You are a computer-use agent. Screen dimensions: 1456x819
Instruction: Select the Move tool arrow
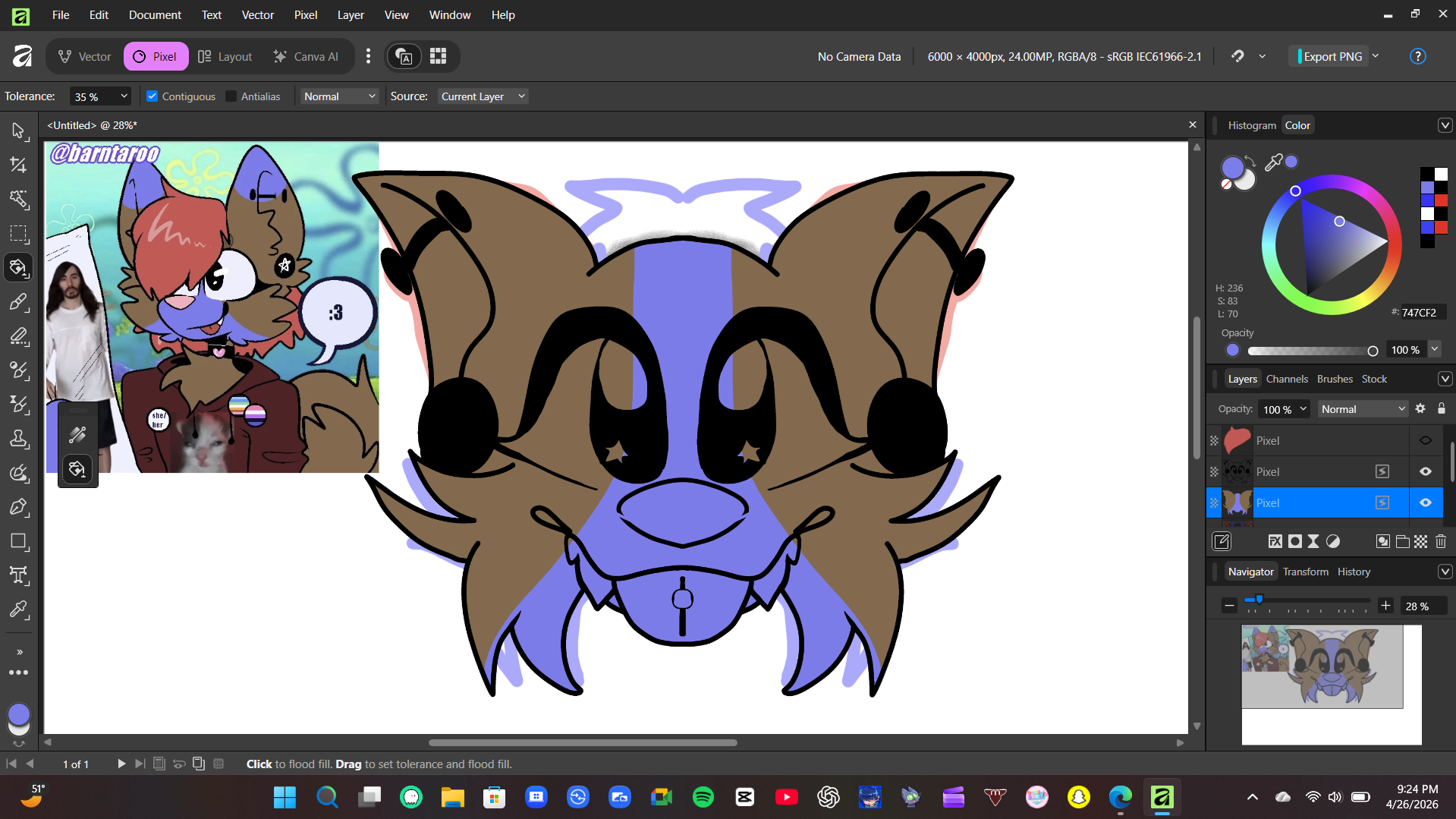[x=18, y=131]
